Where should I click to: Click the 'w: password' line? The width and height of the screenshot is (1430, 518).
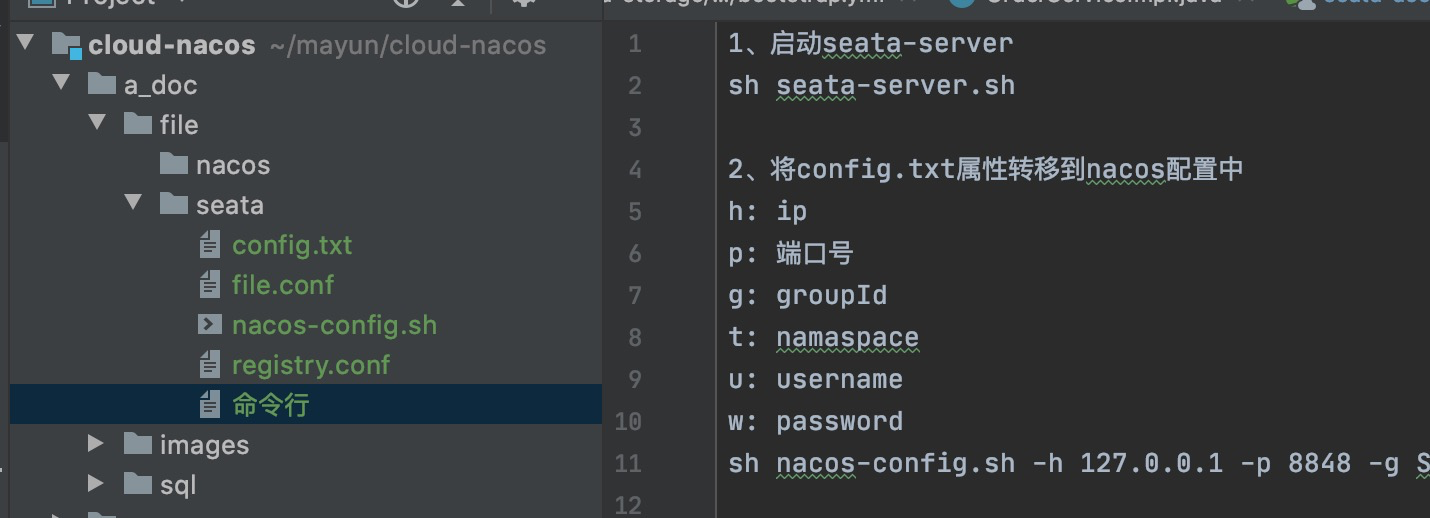click(x=816, y=422)
